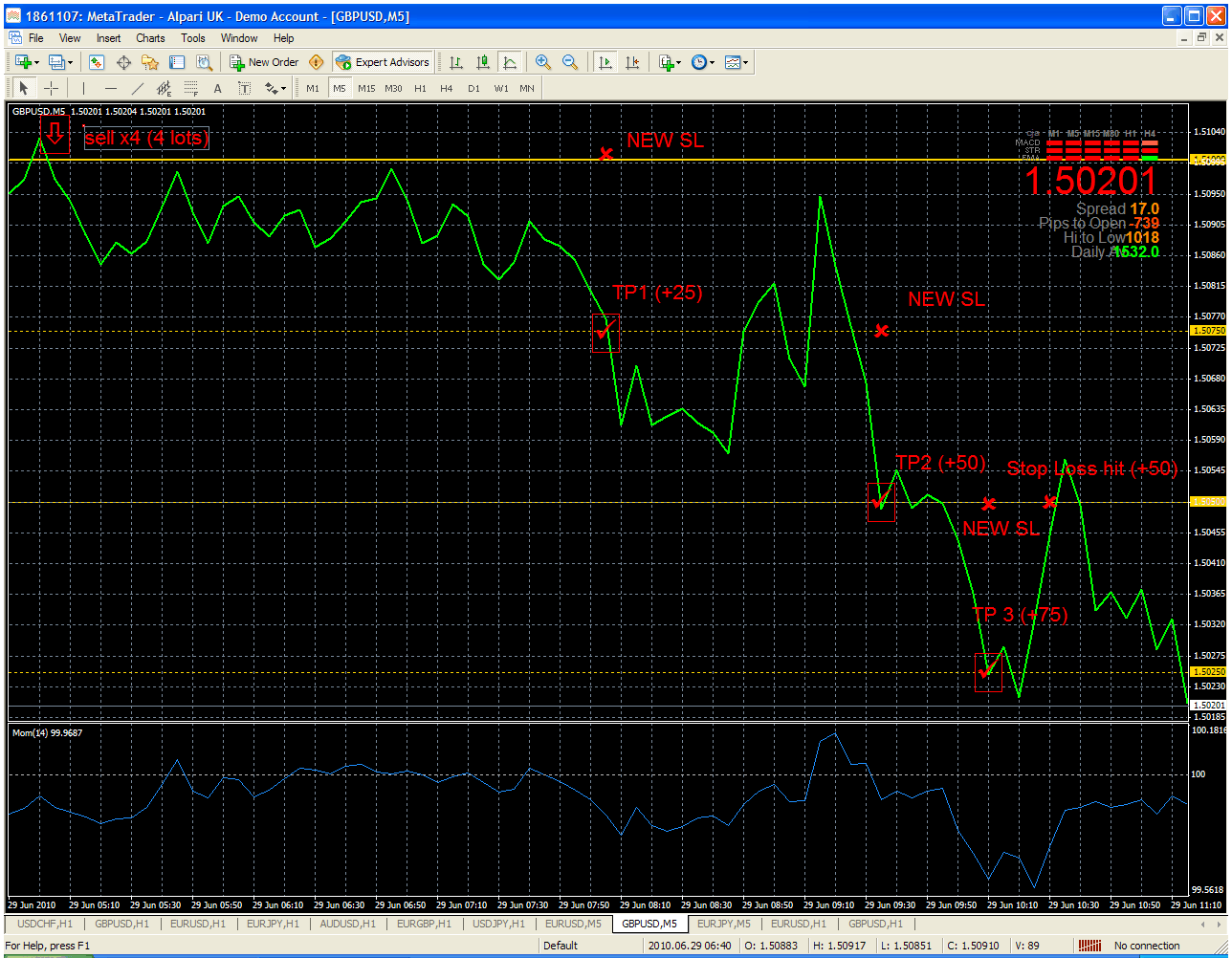The width and height of the screenshot is (1232, 958).
Task: Select the Text Label tool
Action: pyautogui.click(x=244, y=88)
